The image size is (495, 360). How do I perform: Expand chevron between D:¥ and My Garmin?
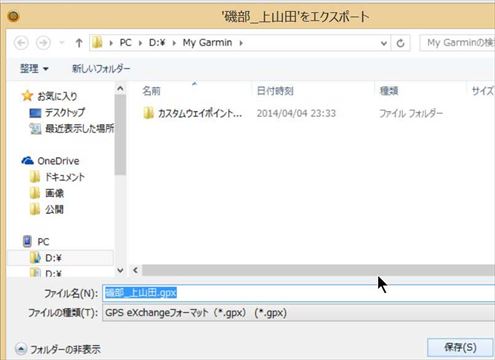174,43
